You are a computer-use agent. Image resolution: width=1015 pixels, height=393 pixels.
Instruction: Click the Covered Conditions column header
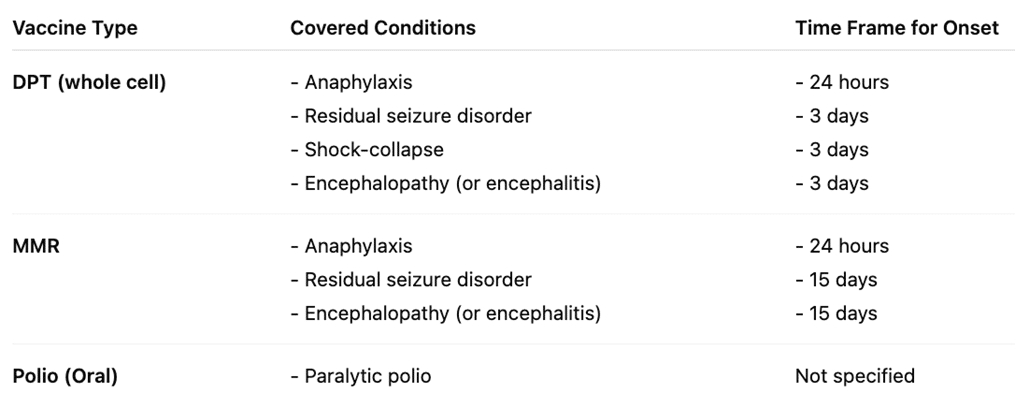click(x=383, y=28)
